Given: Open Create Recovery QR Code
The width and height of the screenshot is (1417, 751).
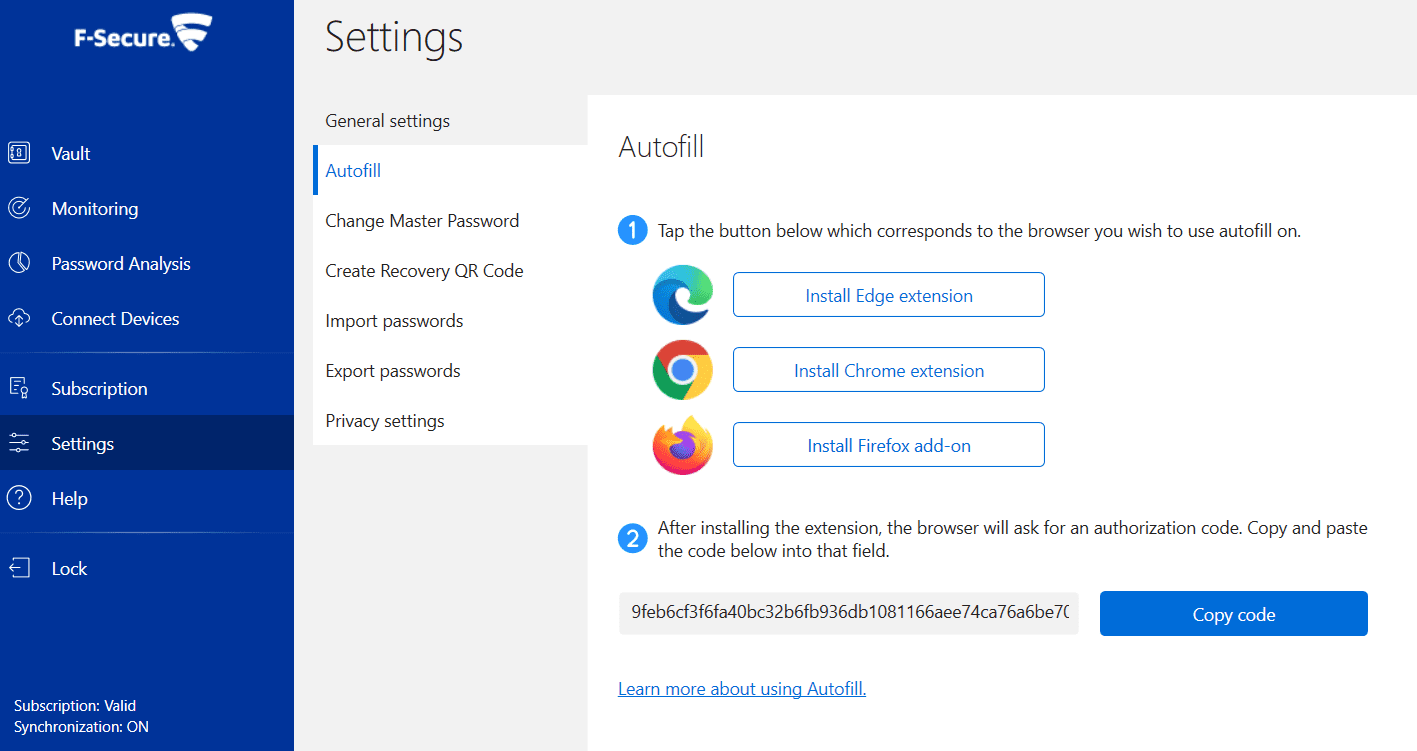Looking at the screenshot, I should [450, 271].
